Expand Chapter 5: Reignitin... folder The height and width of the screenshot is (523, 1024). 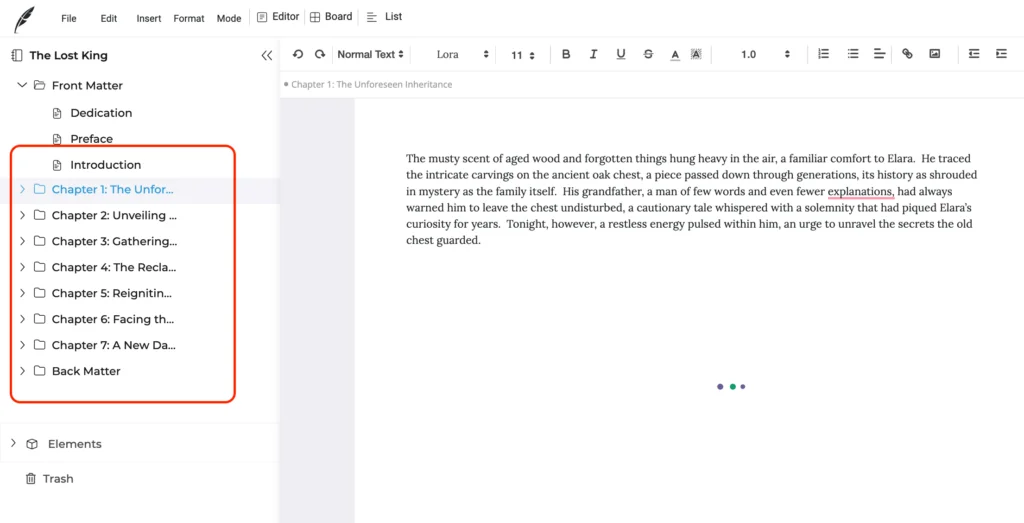pyautogui.click(x=22, y=293)
